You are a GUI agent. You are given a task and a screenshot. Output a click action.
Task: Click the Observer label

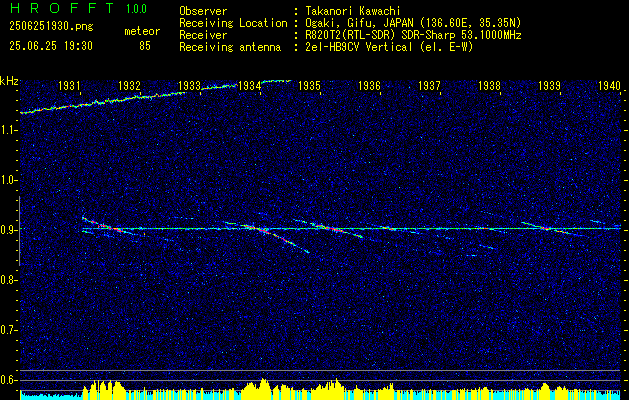click(203, 11)
